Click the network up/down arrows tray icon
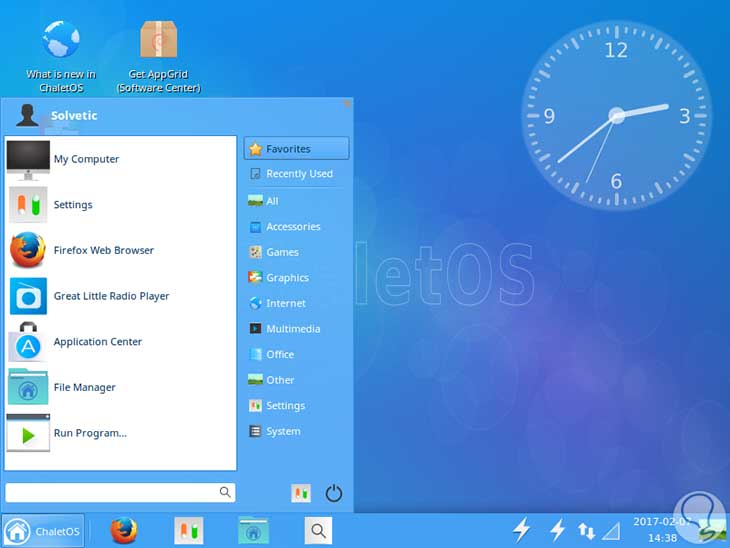 tap(586, 531)
